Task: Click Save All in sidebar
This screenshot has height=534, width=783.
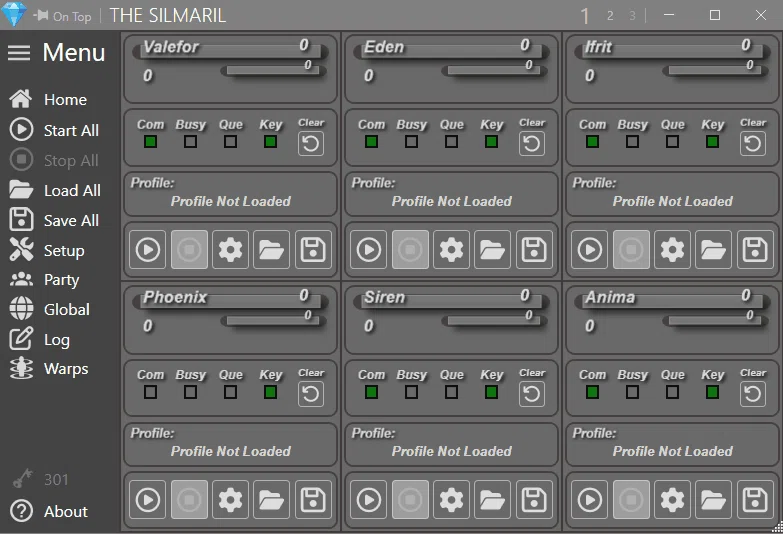Action: pos(54,220)
